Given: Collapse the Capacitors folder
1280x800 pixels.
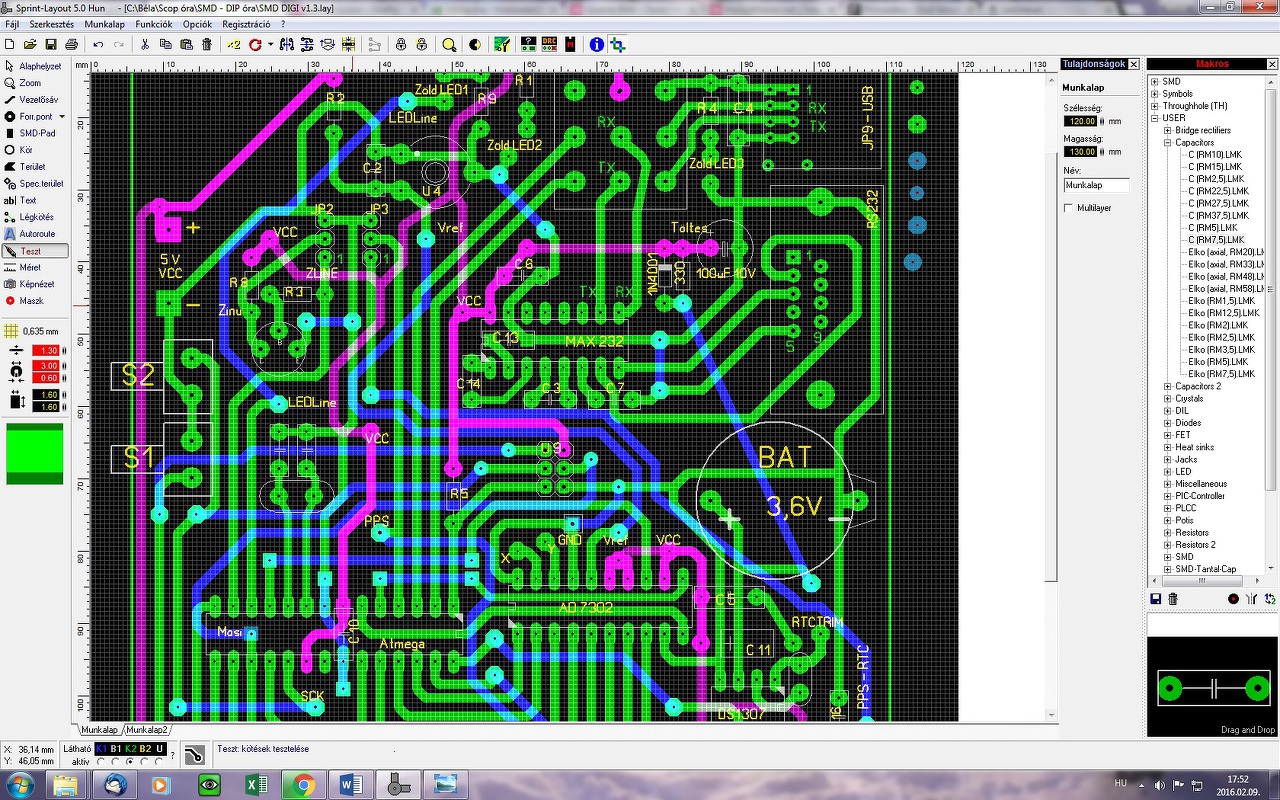Looking at the screenshot, I should tap(1167, 143).
